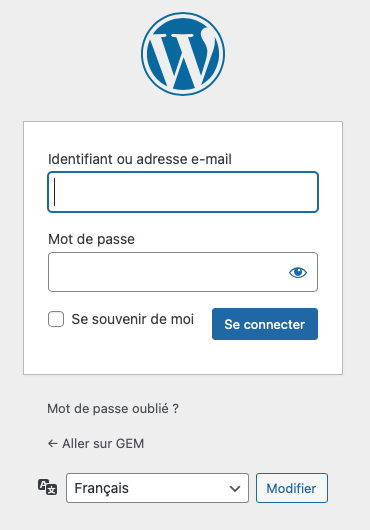
Task: Open the Mot de passe oublié link
Action: 113,409
